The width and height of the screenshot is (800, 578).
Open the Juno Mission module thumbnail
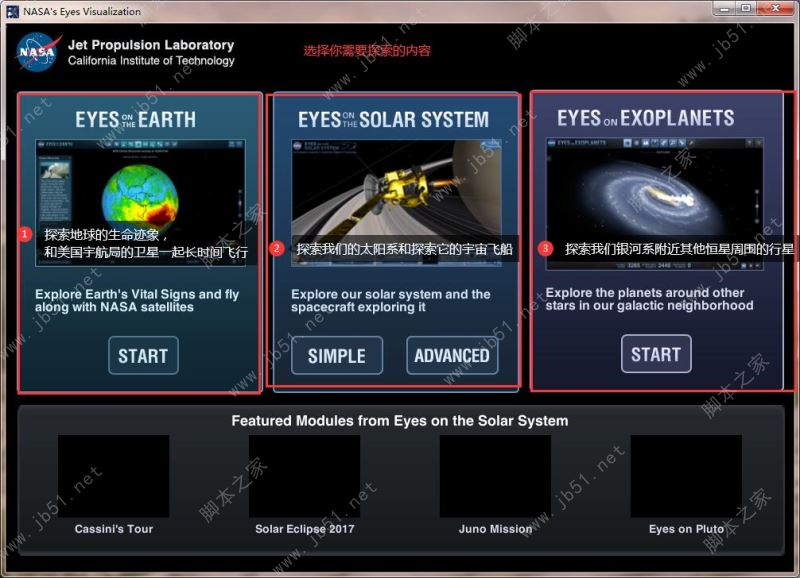[495, 476]
